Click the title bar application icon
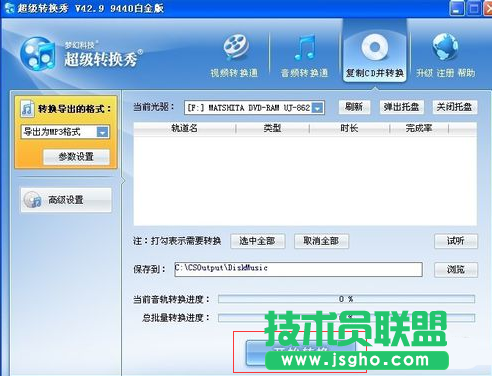Image resolution: width=492 pixels, height=376 pixels. [x=9, y=7]
